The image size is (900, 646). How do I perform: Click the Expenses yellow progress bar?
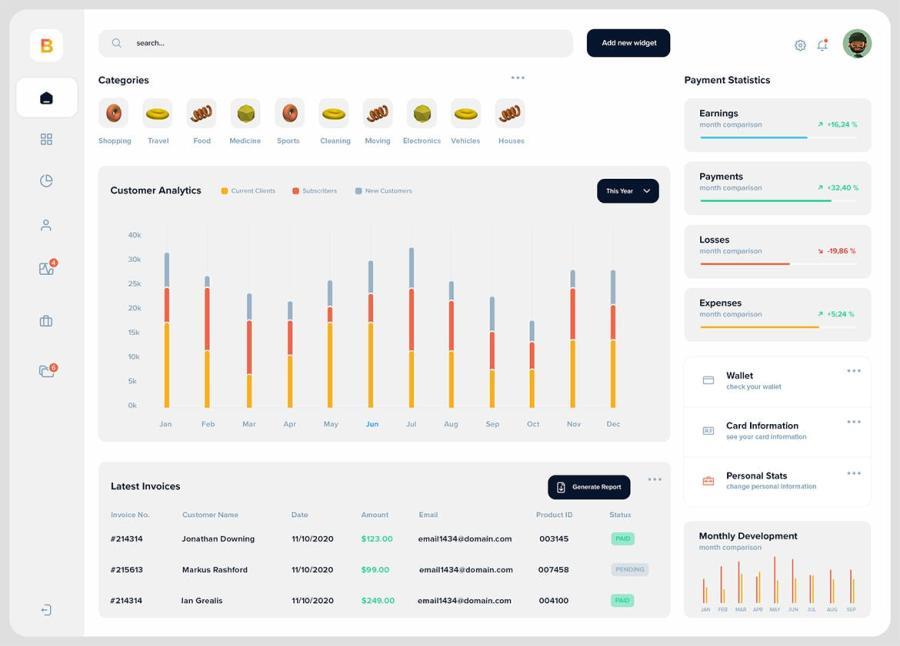click(759, 327)
